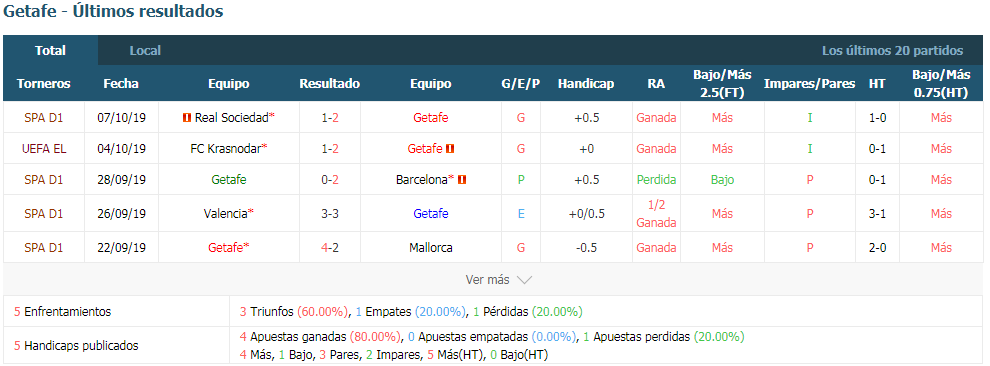This screenshot has height=366, width=990.
Task: Click the chevron icon after Ver más
Action: pos(524,280)
